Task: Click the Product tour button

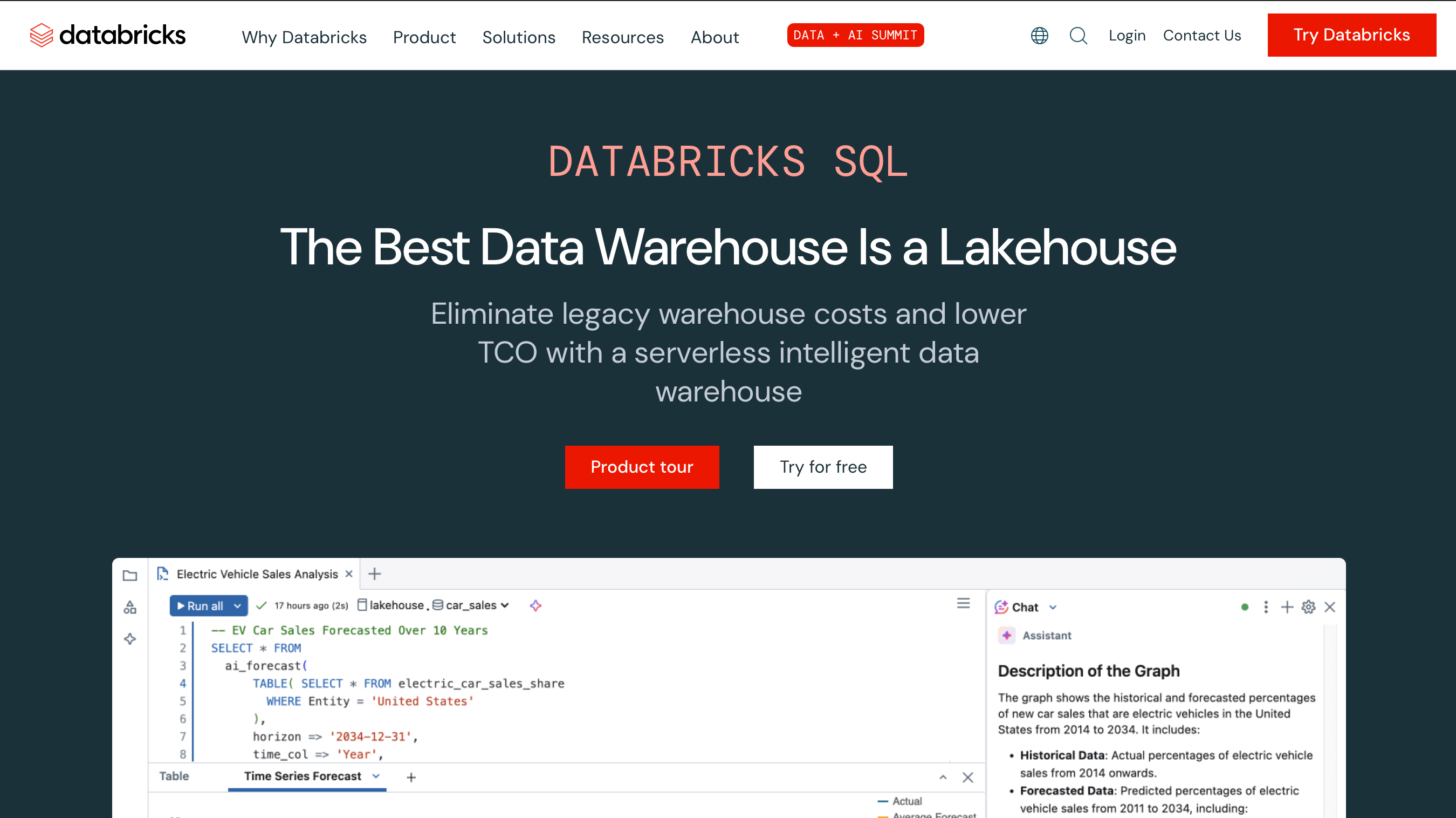Action: pos(642,467)
